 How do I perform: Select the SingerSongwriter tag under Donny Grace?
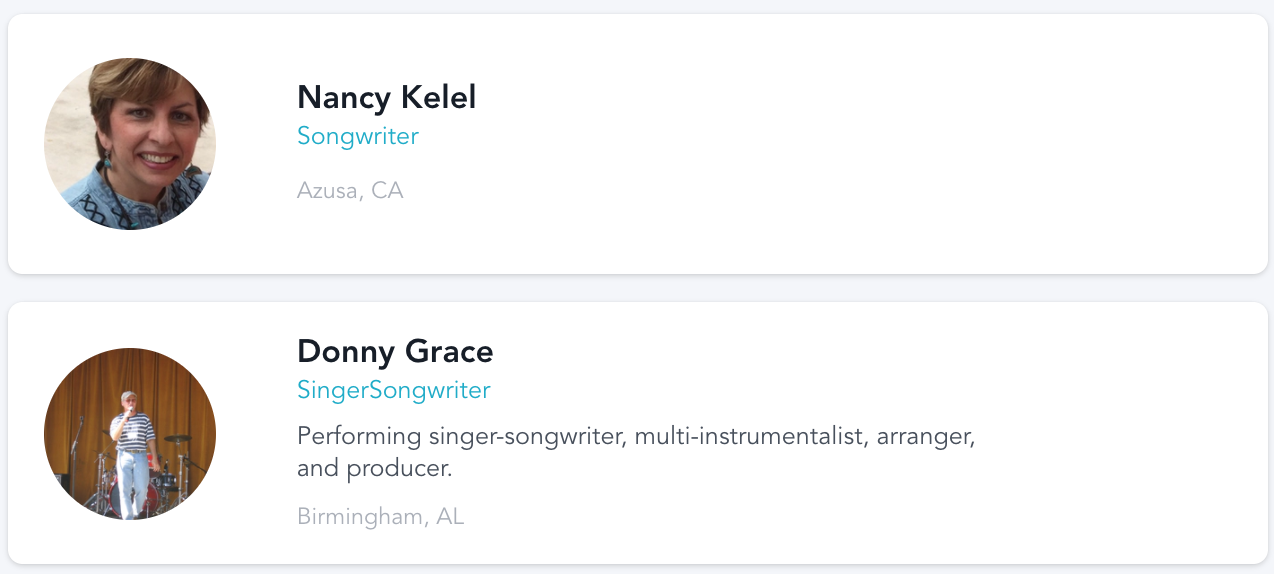tap(394, 390)
